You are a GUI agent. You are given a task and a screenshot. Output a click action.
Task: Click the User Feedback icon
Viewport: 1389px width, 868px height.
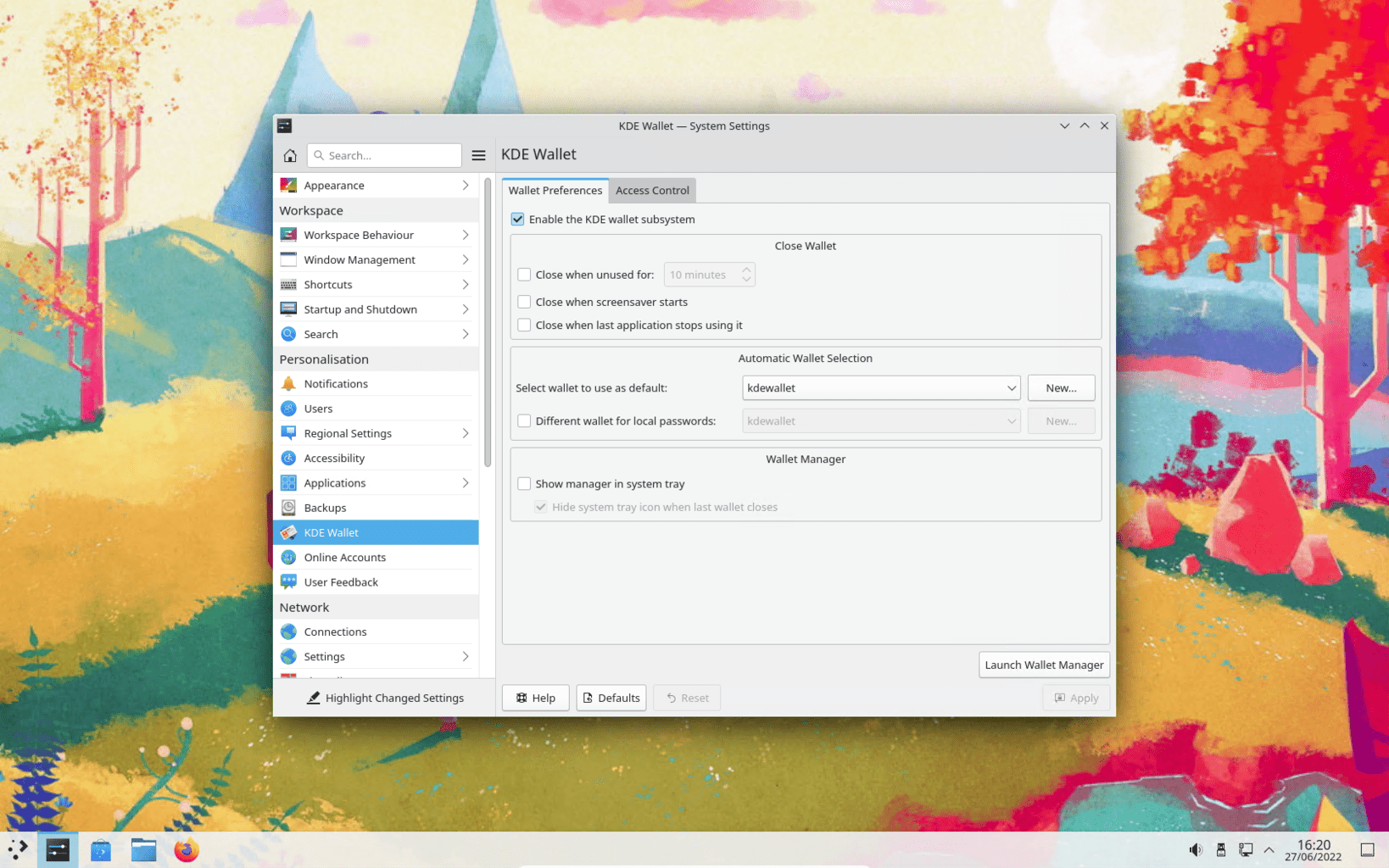(x=288, y=581)
